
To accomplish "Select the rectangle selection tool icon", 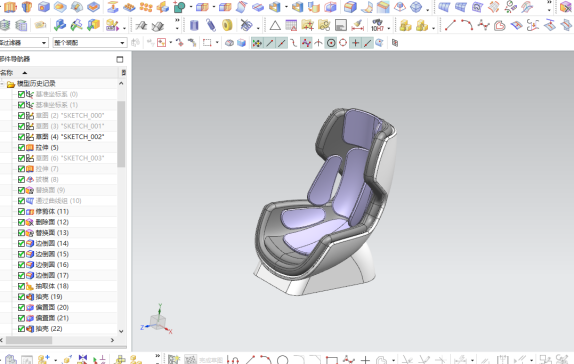I will click(x=207, y=43).
